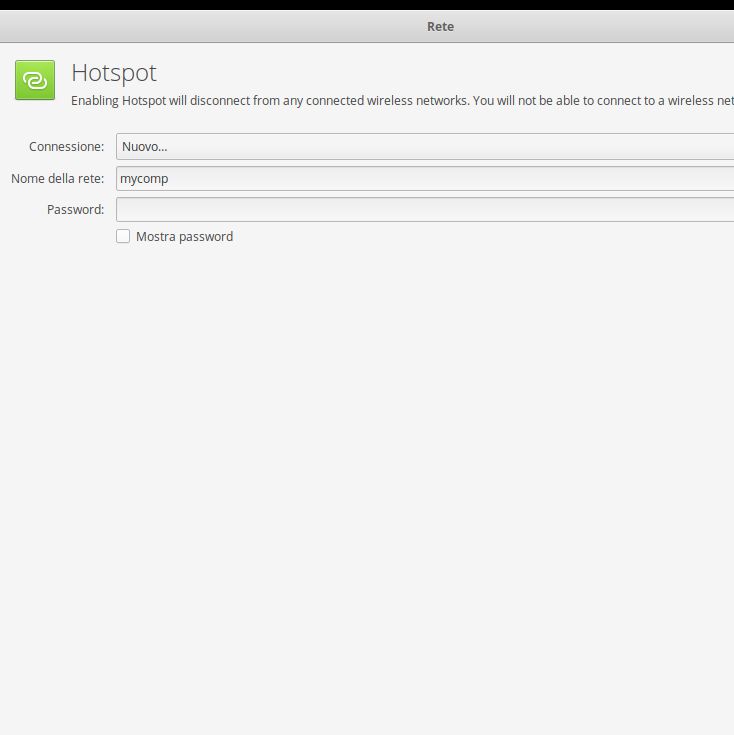Click the Enabling Hotspot warning text
Screen dimensions: 734x735
(x=402, y=100)
